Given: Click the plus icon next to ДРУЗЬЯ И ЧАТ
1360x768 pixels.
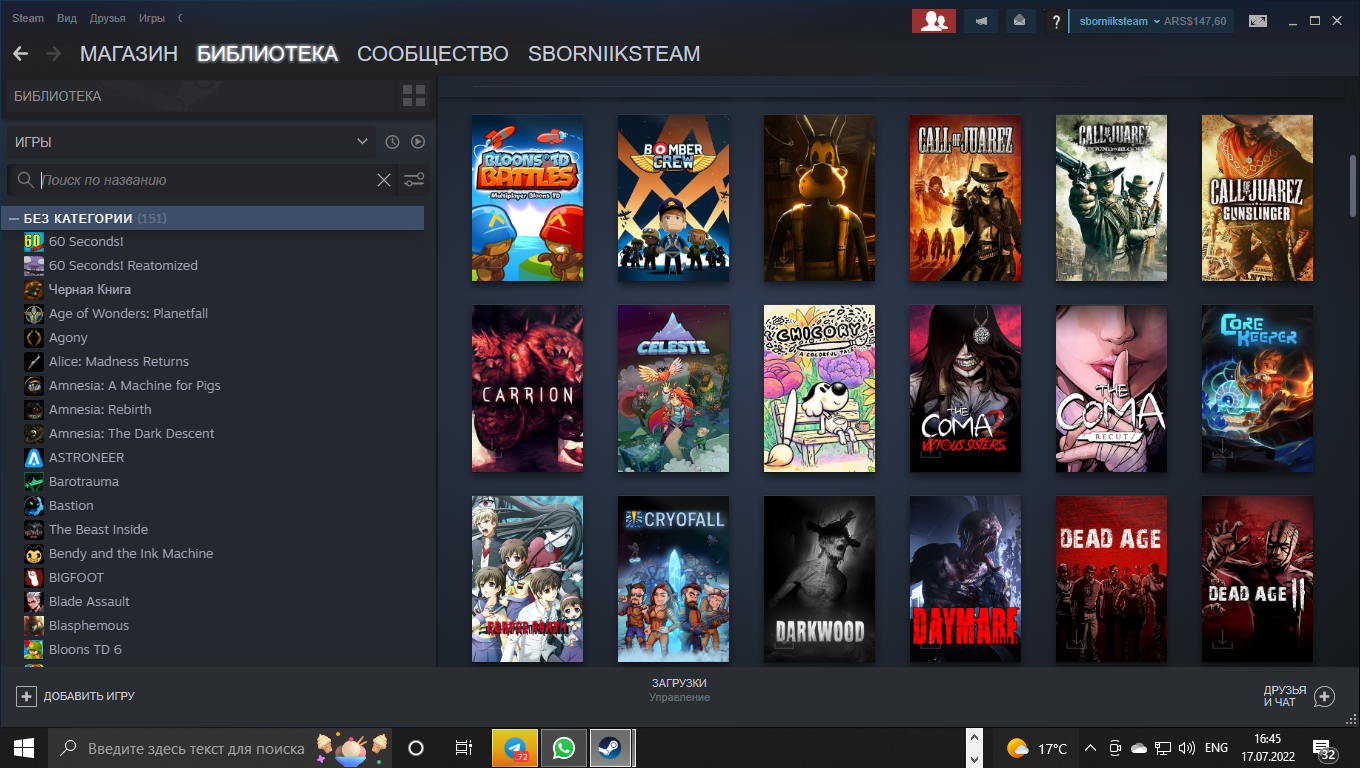Looking at the screenshot, I should click(x=1324, y=696).
